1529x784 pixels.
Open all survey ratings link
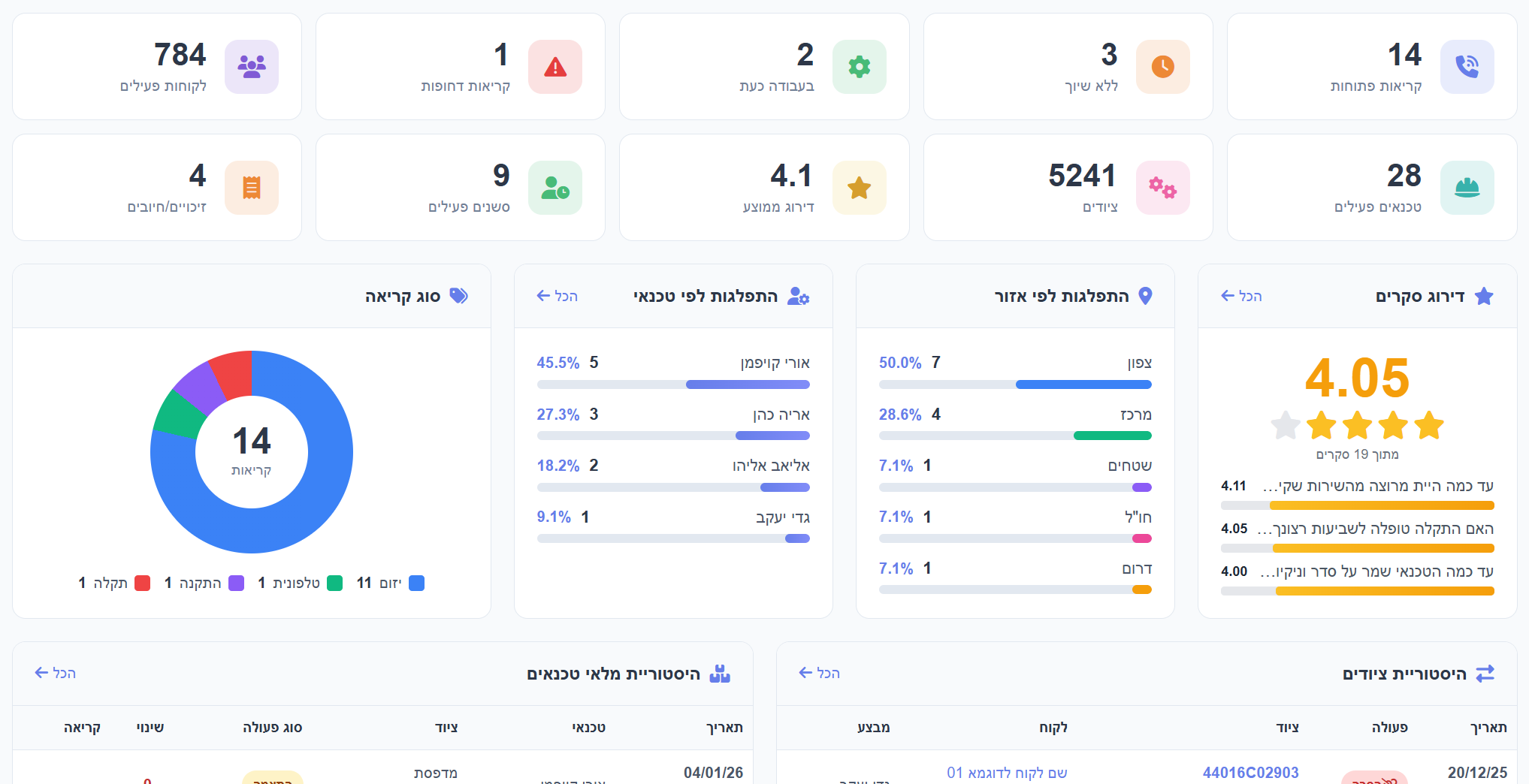click(x=1241, y=296)
